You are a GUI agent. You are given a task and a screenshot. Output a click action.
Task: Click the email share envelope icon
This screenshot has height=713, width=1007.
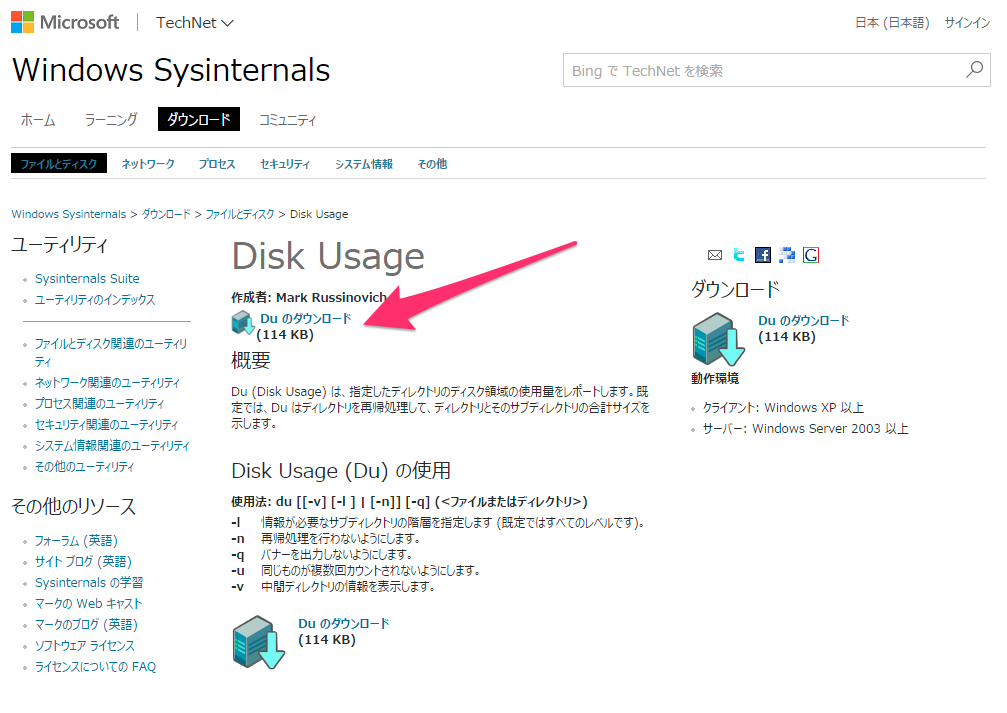pos(715,256)
